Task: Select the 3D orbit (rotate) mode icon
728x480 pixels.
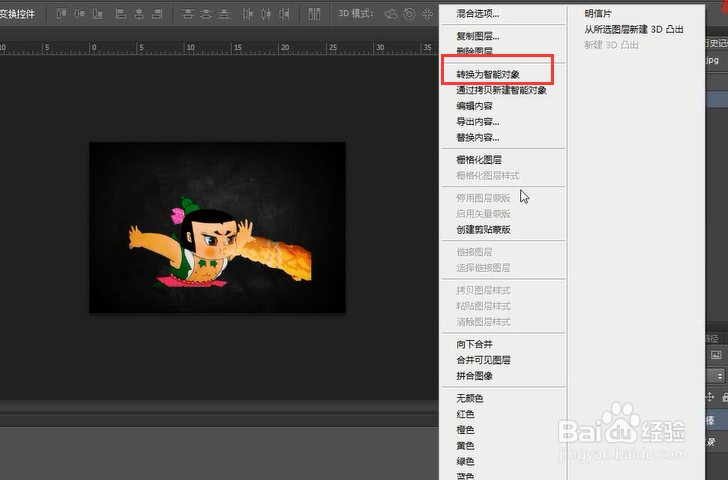Action: (x=391, y=14)
